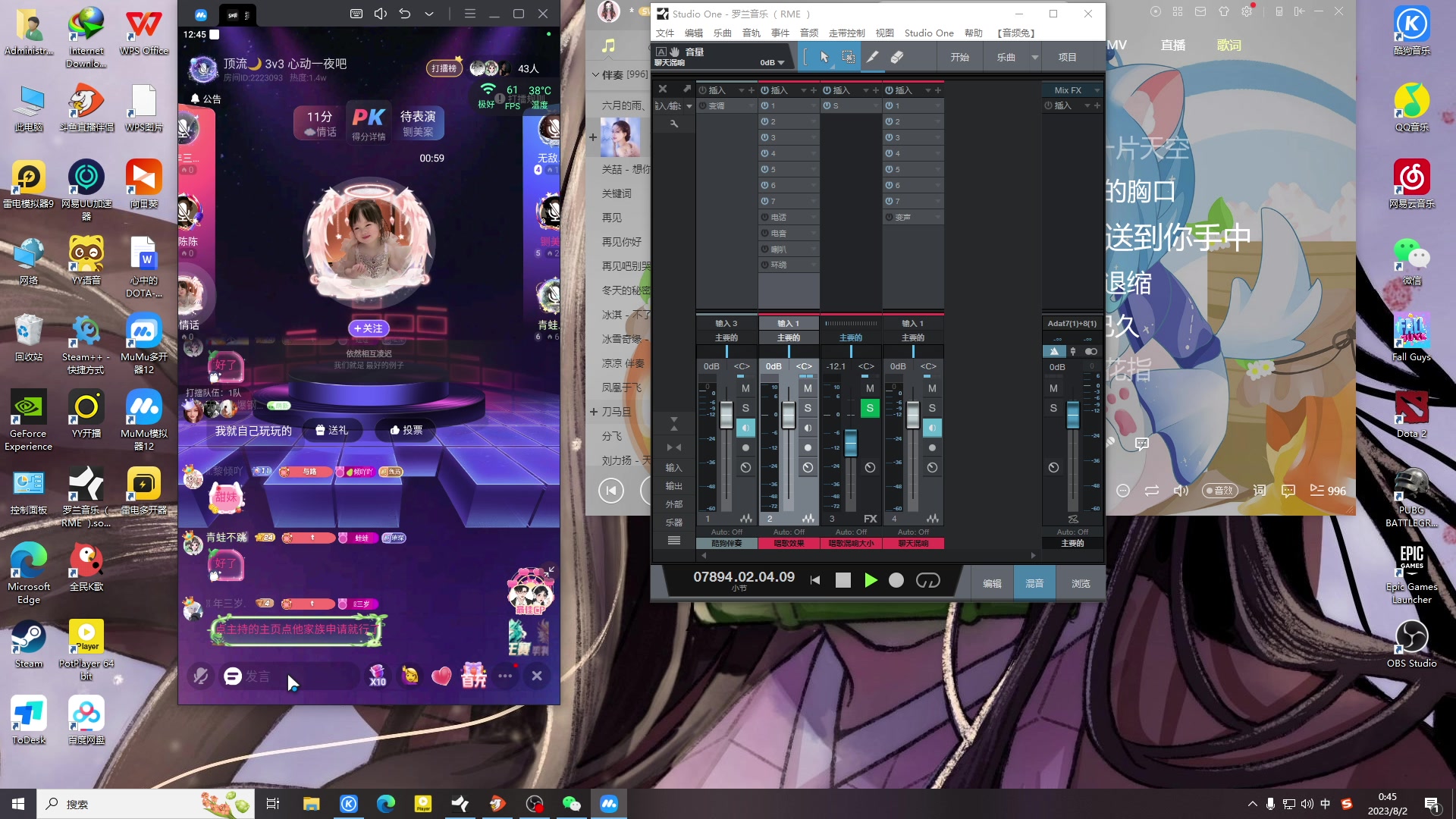Expand the 刀马旦 playlist entry
The width and height of the screenshot is (1456, 819).
593,412
